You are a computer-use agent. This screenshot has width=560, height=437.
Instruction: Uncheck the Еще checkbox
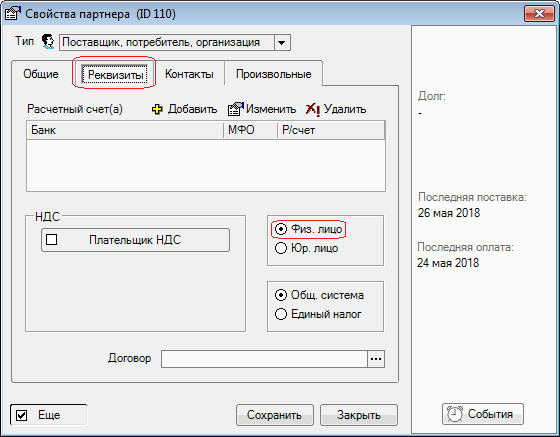pos(21,415)
